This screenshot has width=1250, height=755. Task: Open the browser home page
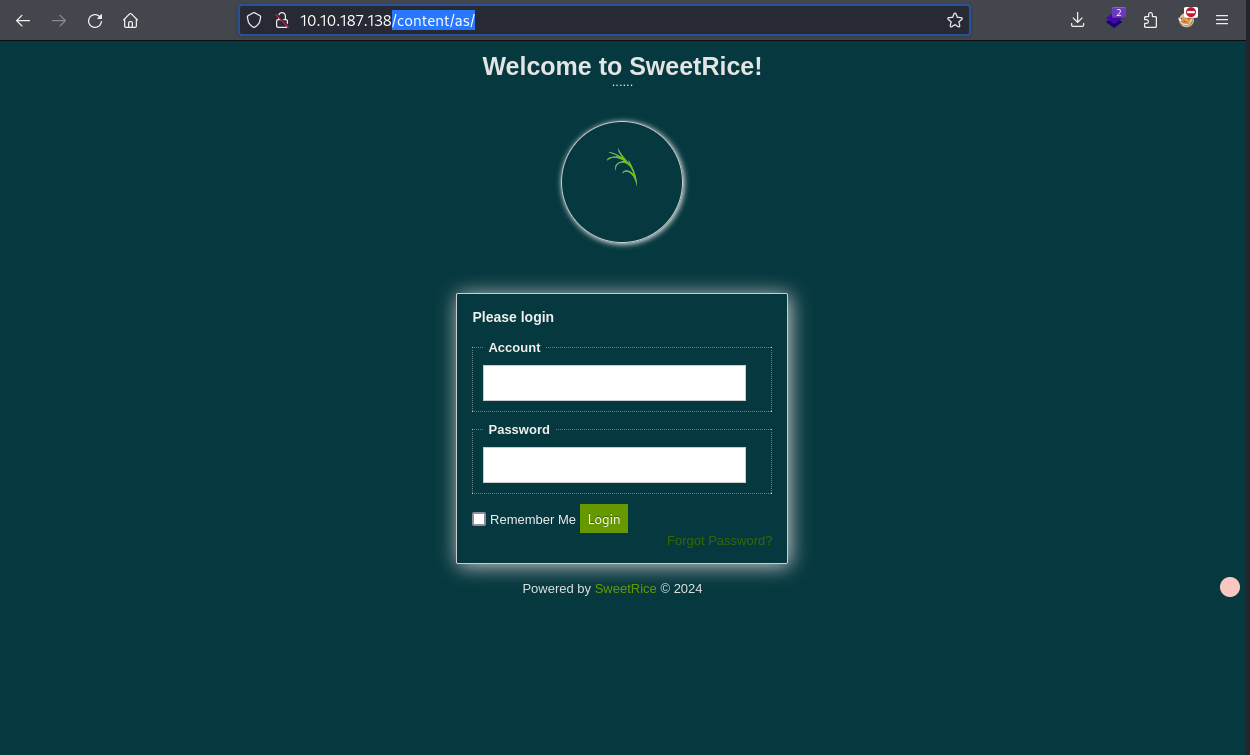pos(130,20)
